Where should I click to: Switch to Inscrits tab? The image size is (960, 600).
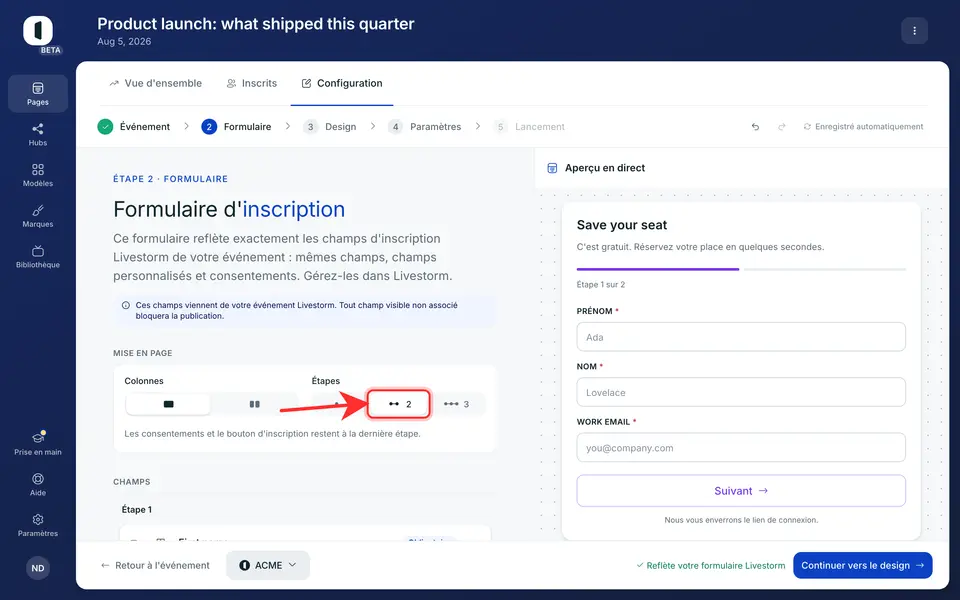[x=252, y=83]
